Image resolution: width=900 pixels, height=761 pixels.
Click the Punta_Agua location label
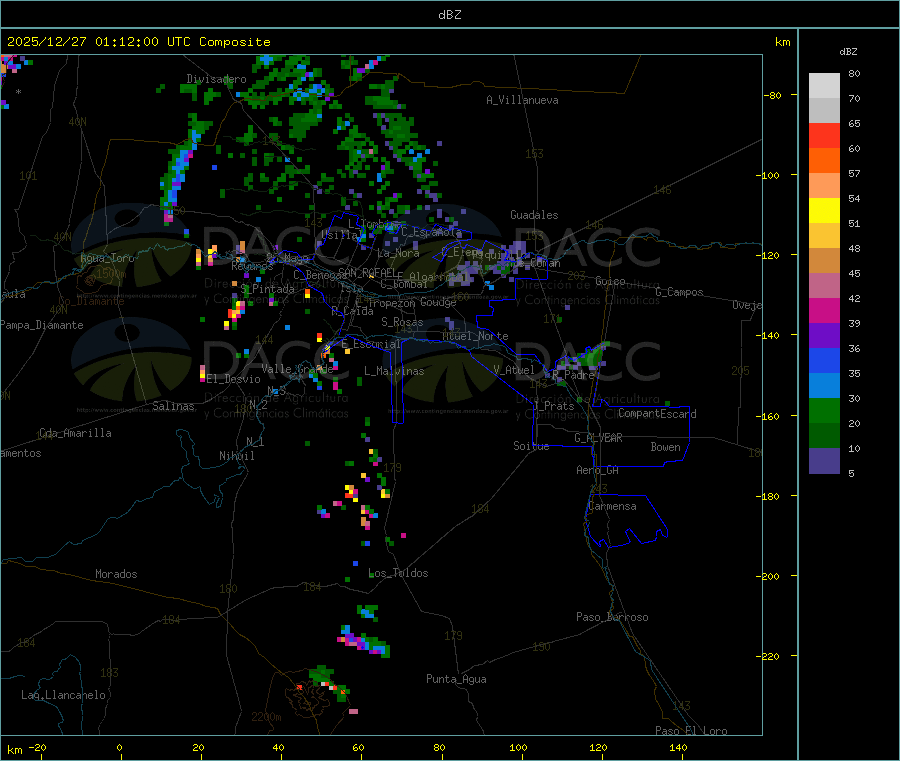[456, 679]
